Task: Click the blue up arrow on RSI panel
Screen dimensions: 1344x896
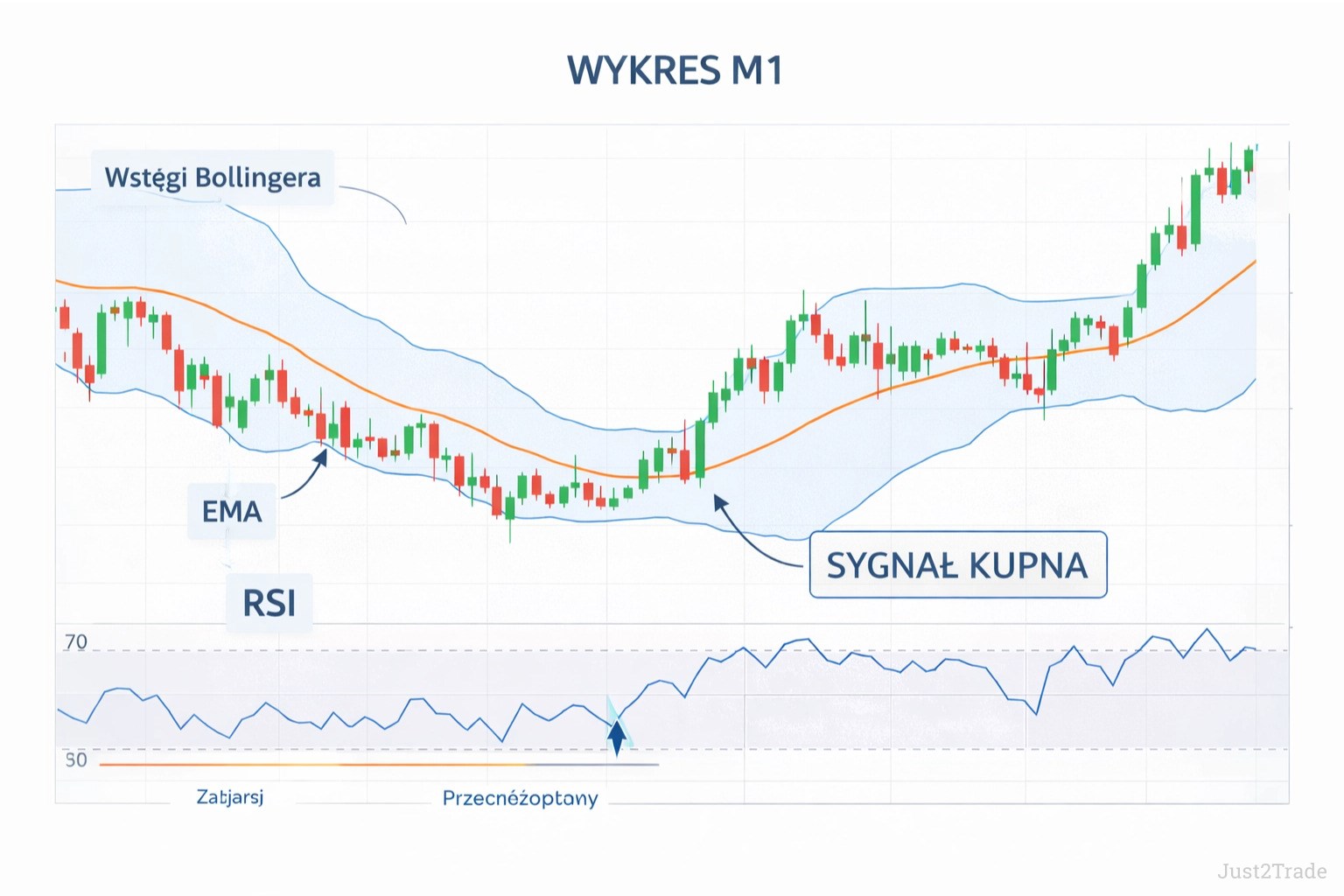Action: pos(617,738)
